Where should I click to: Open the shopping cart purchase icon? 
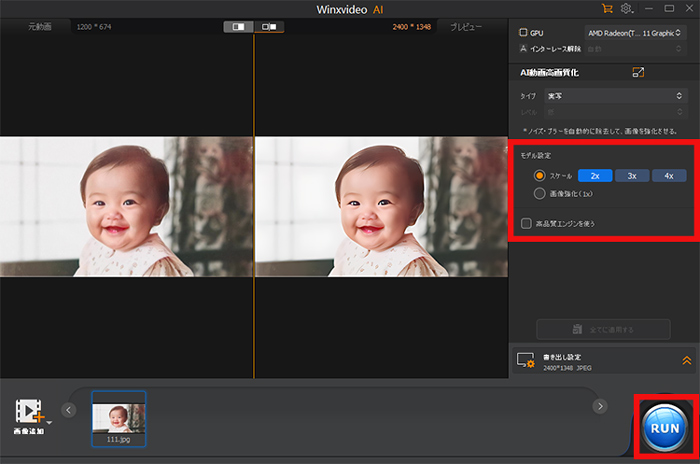click(x=607, y=8)
